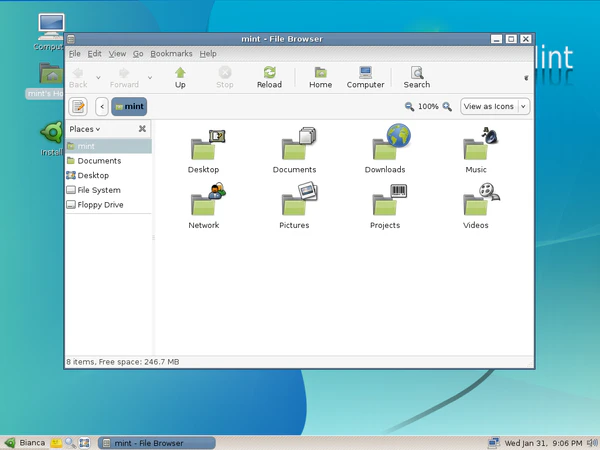Zoom out using the magnifier minus icon
Screen dimensions: 600x450
[x=409, y=107]
